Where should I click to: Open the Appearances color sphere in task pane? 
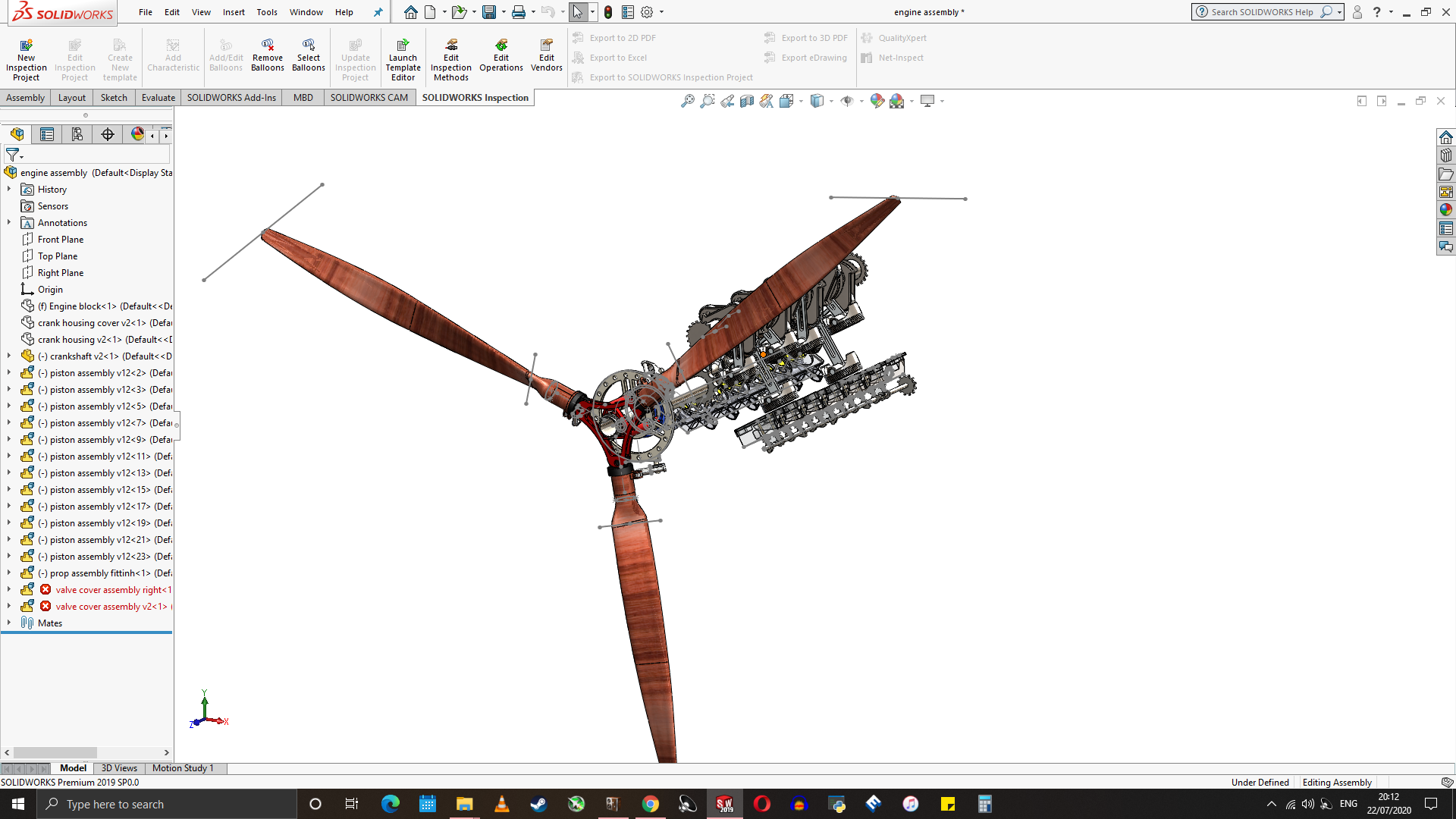[x=1446, y=210]
